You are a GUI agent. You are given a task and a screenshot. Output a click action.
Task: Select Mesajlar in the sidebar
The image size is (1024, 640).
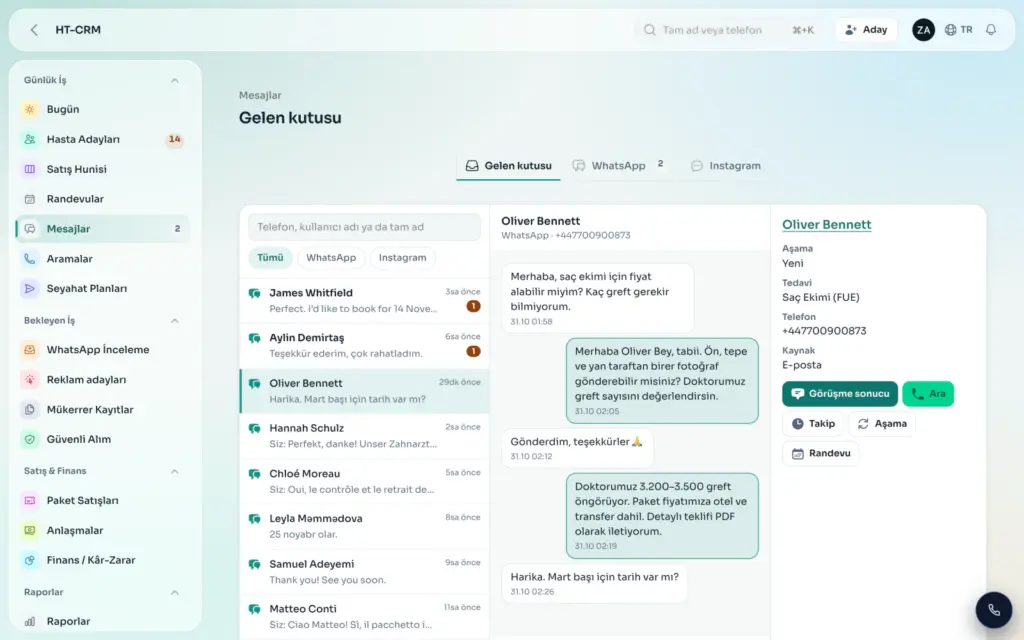[103, 229]
